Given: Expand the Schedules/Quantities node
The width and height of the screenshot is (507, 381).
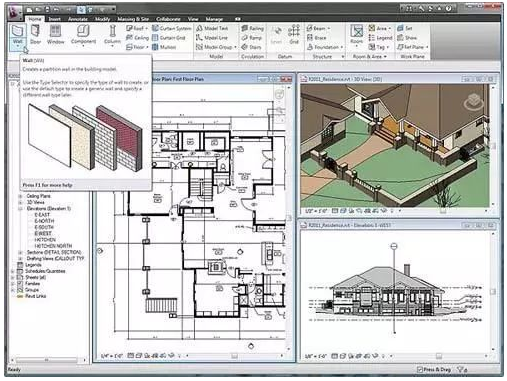Looking at the screenshot, I should 13,271.
